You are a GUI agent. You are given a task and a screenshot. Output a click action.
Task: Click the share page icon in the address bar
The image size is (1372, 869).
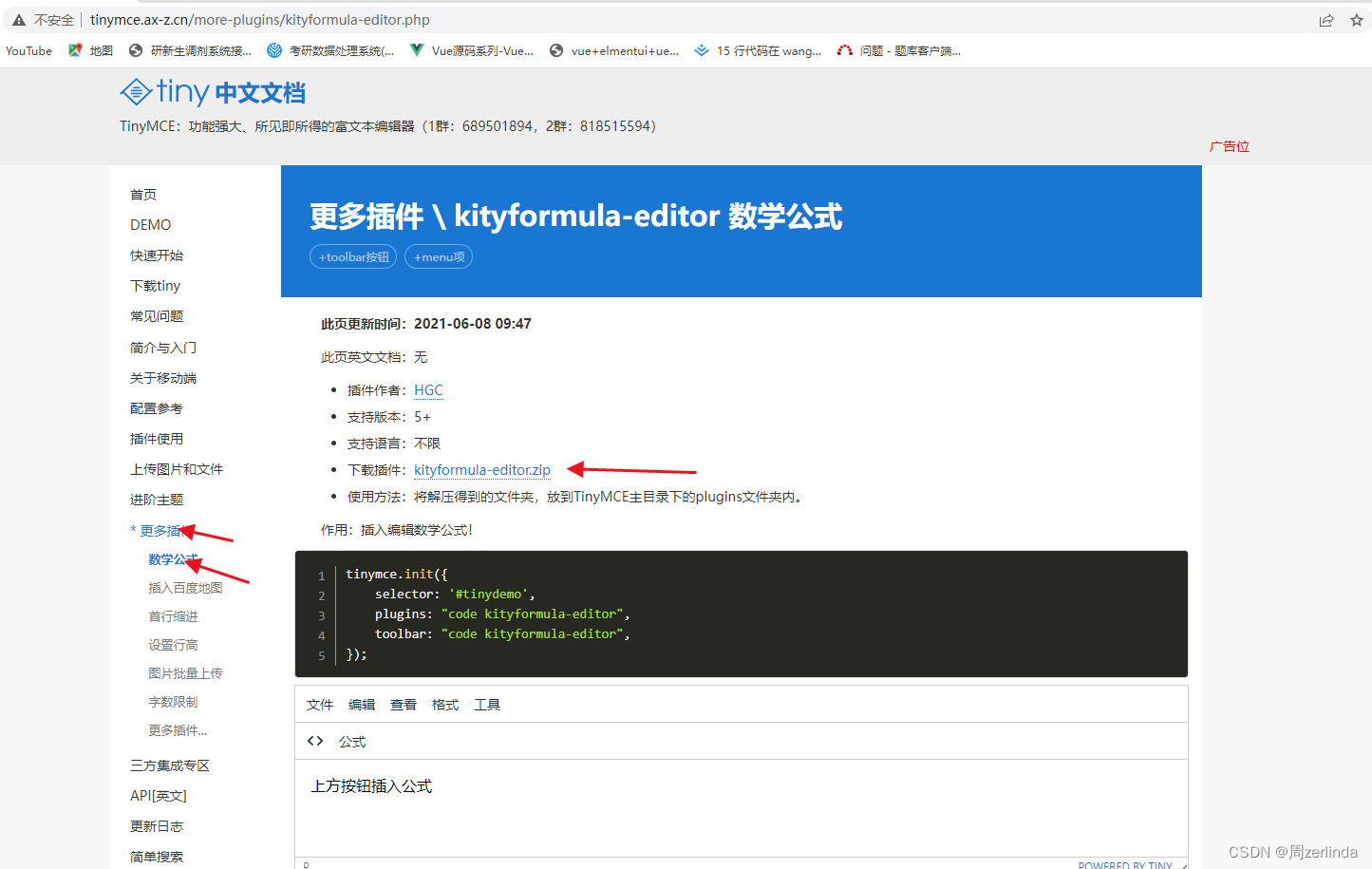point(1326,19)
